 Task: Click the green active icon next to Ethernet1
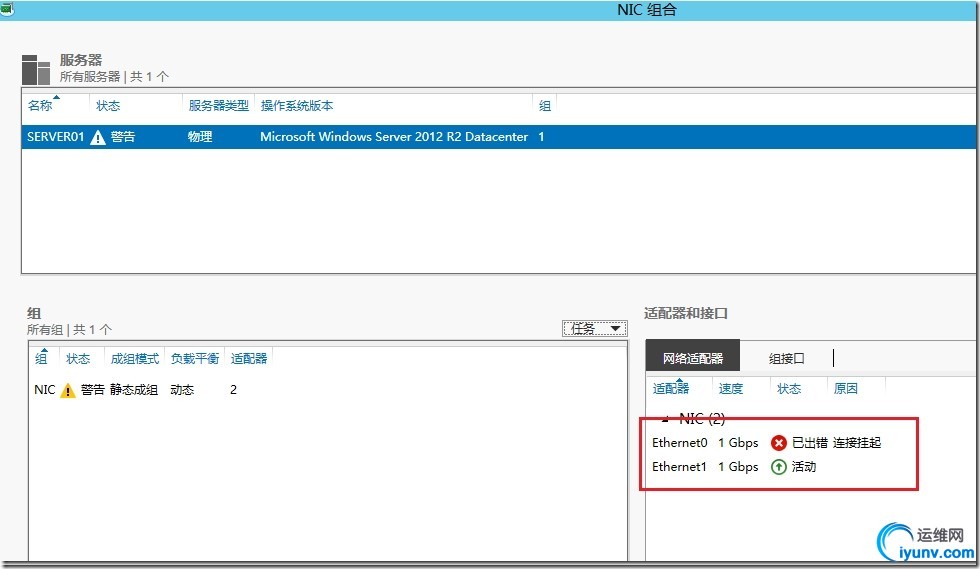pyautogui.click(x=779, y=467)
